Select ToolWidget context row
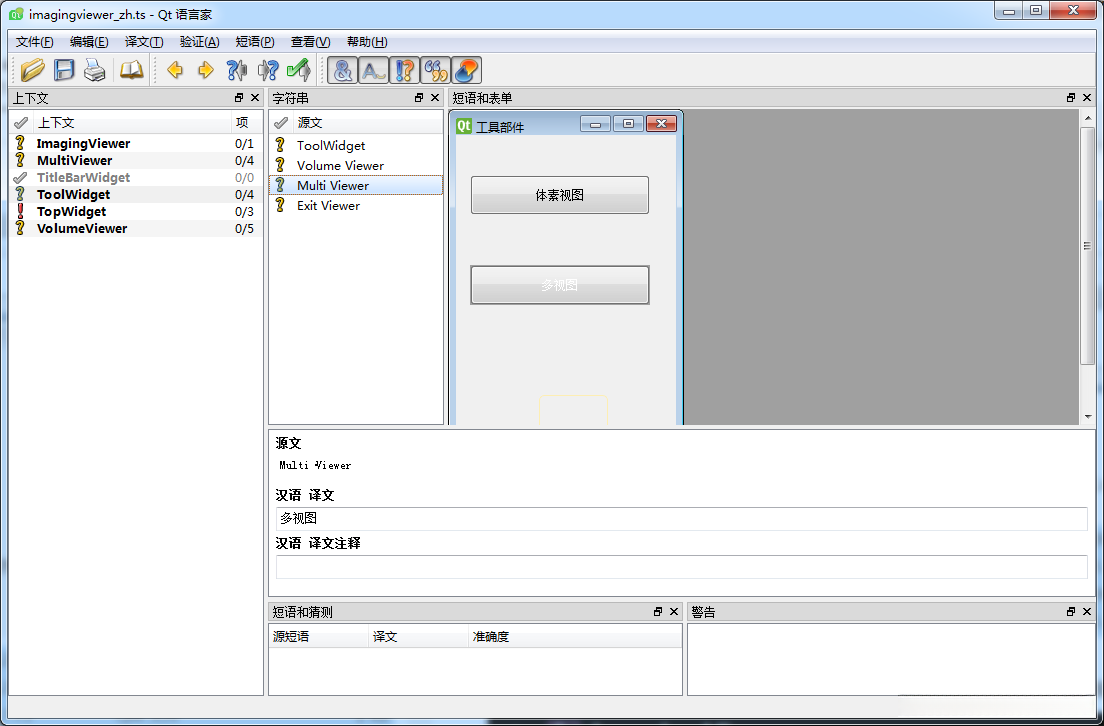 click(x=135, y=194)
